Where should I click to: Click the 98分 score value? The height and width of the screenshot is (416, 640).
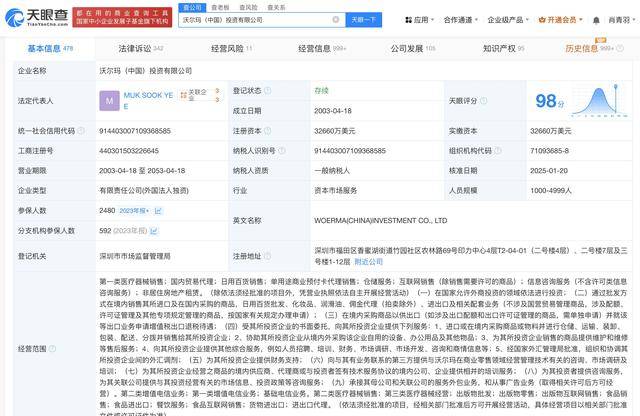pos(549,101)
